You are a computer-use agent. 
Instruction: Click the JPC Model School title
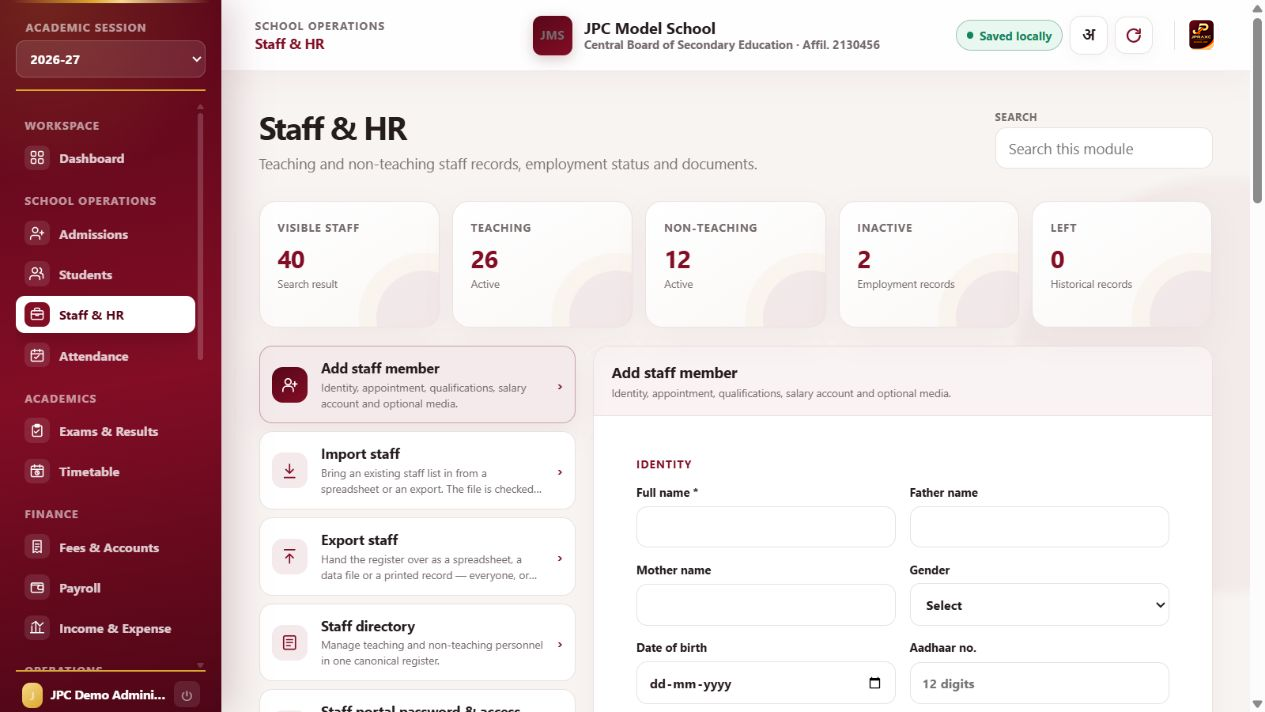(x=650, y=28)
